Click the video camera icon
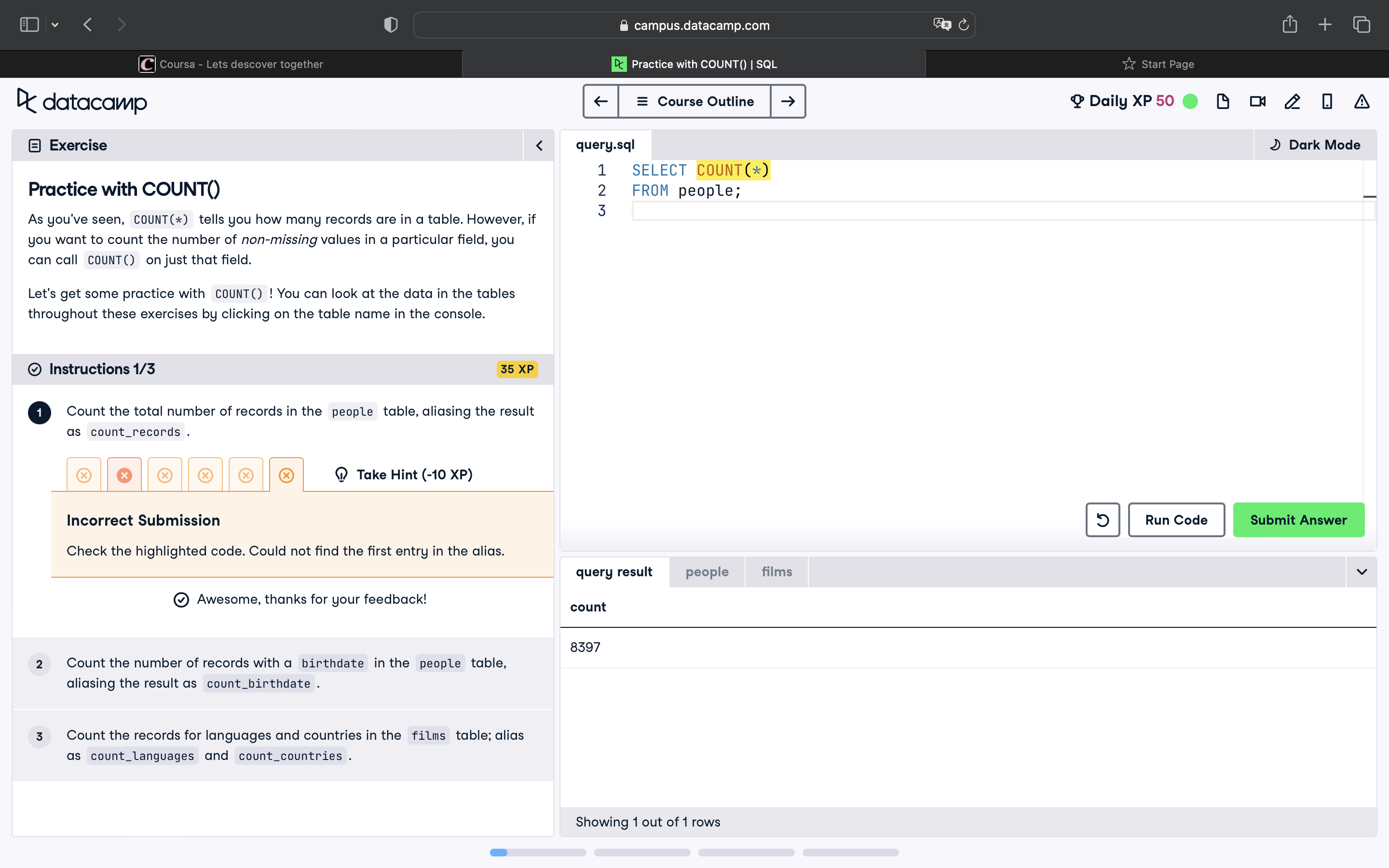 (x=1257, y=102)
